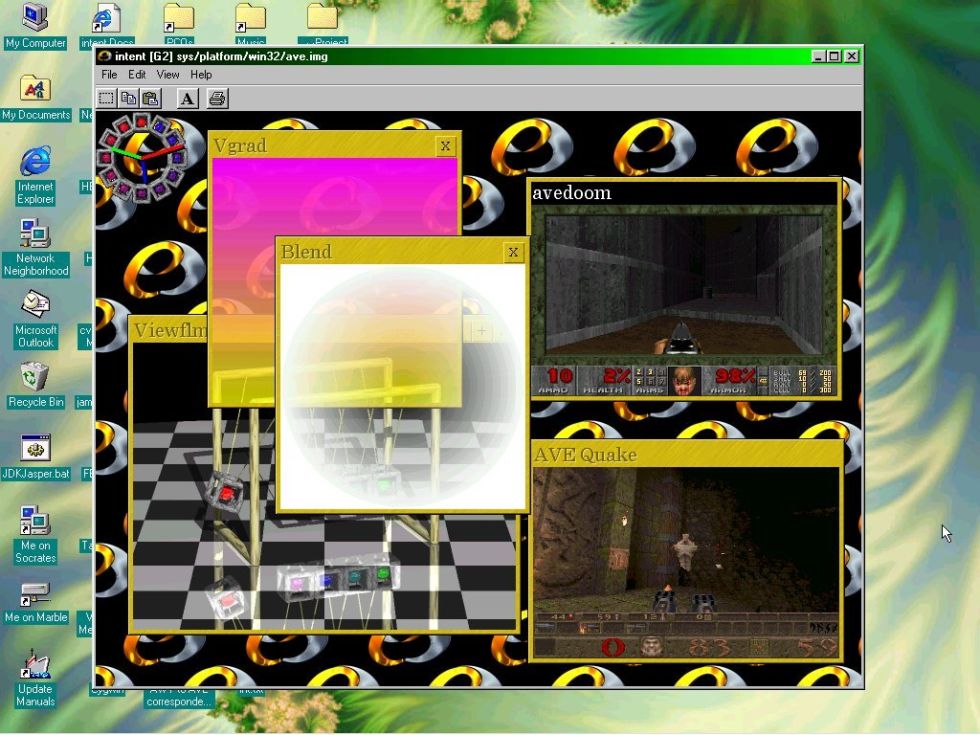Click the intent program icon in the title bar

103,56
